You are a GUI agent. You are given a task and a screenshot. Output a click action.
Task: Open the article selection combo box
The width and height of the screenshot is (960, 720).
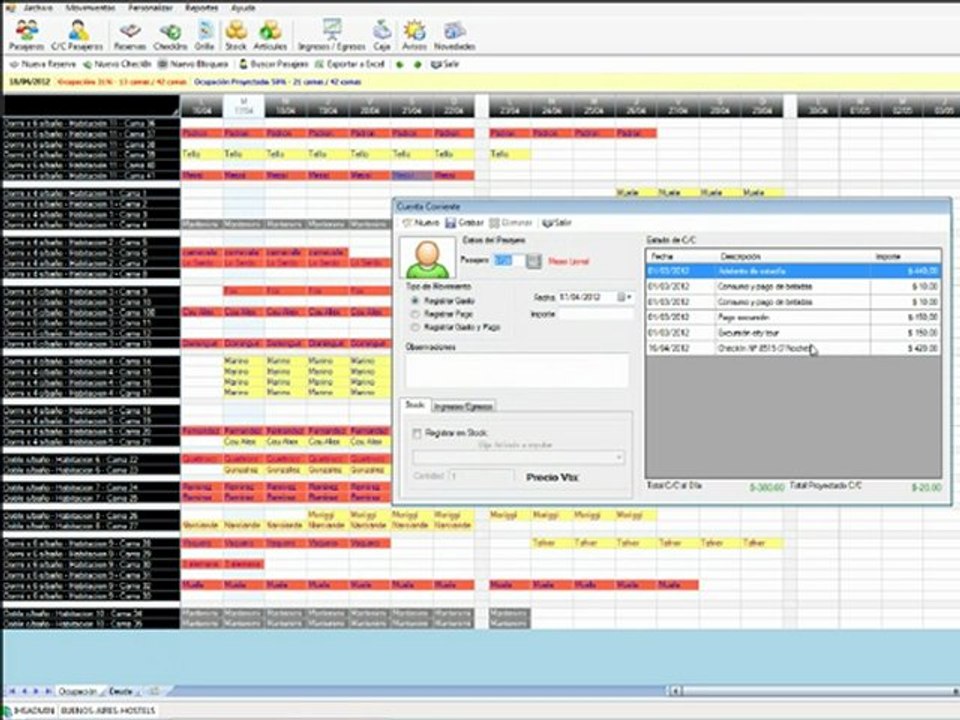pyautogui.click(x=519, y=457)
